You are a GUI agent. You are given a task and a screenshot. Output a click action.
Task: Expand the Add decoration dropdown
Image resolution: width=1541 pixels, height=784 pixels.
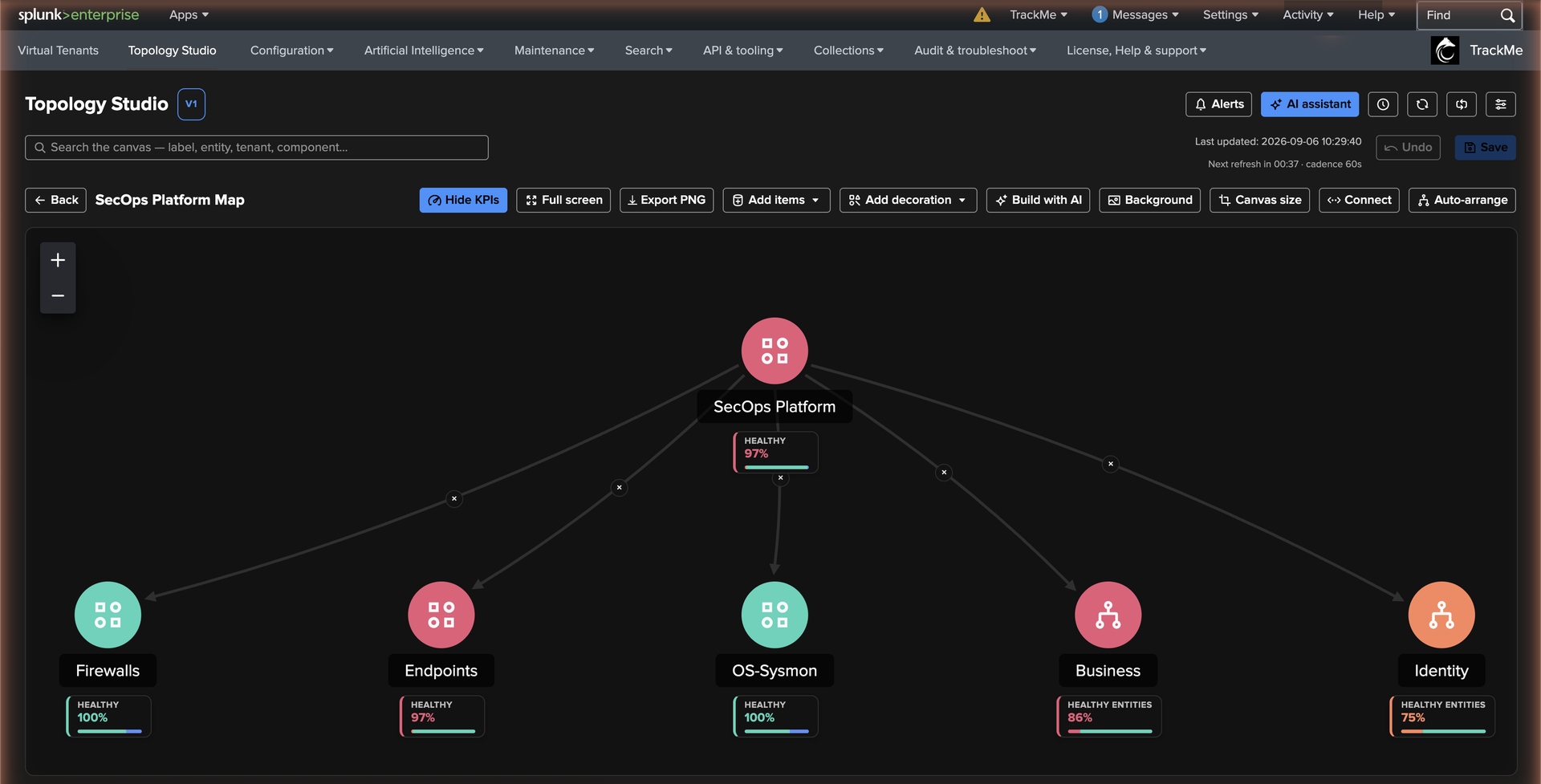coord(908,200)
